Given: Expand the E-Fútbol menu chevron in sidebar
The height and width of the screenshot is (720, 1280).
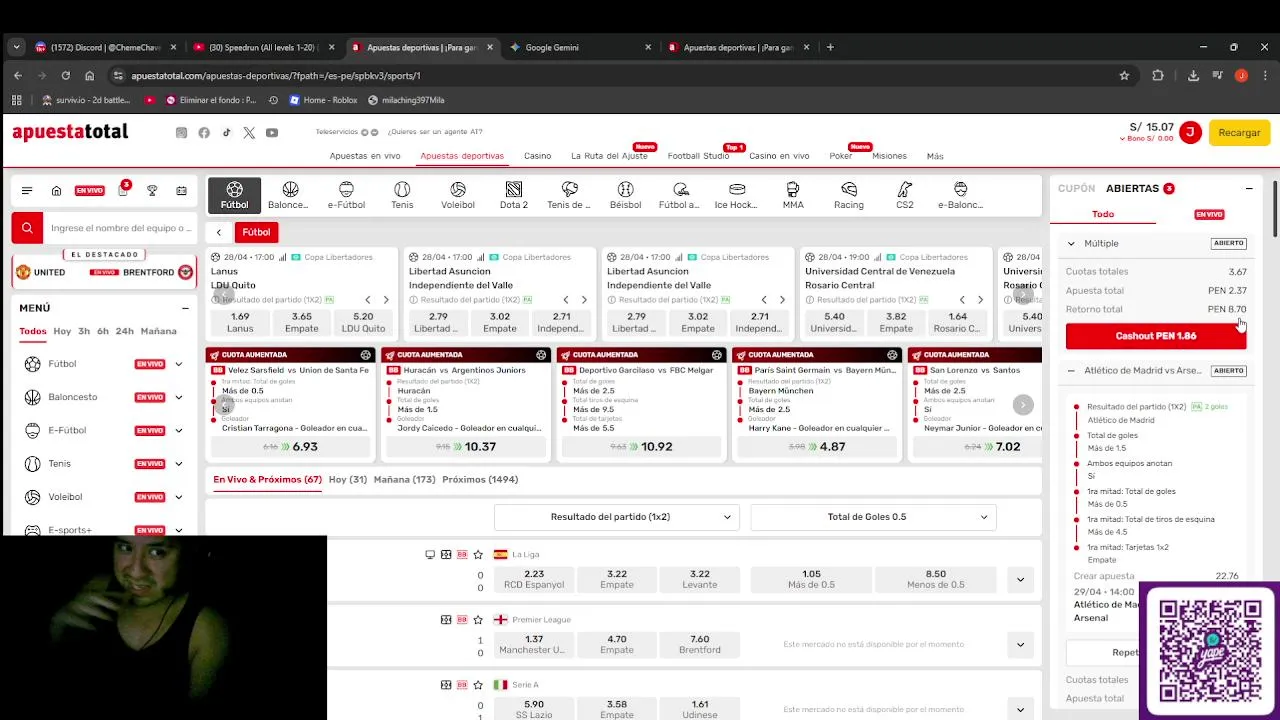Looking at the screenshot, I should (x=179, y=430).
